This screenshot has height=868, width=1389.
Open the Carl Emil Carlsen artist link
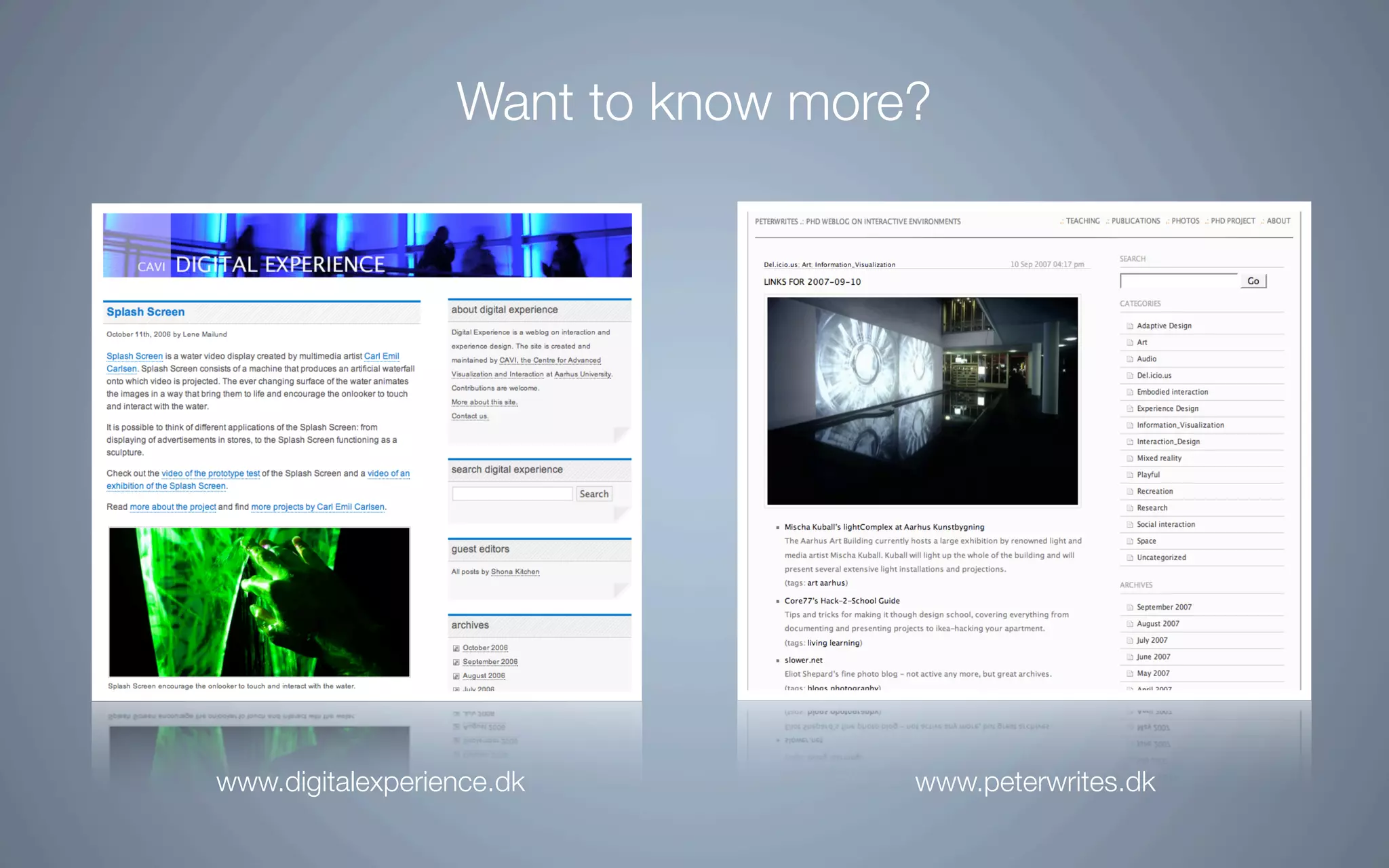(x=252, y=362)
